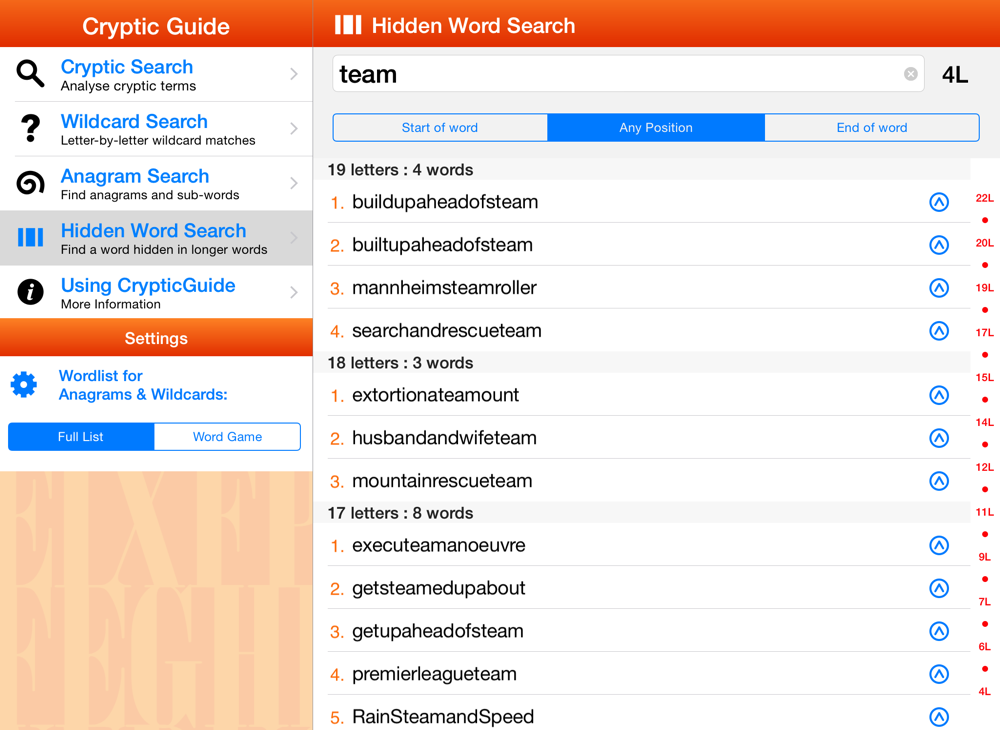Tap the circled arrow icon for getupaheadofsteam
Screen dimensions: 1000x730
click(x=939, y=631)
